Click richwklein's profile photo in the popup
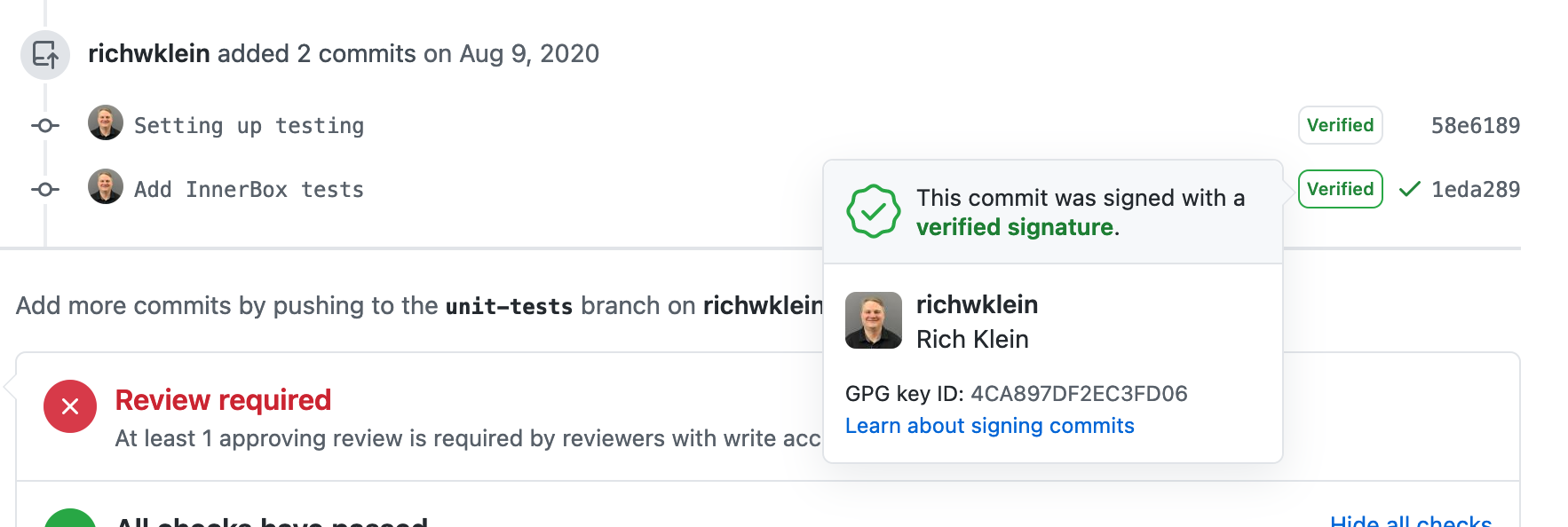1568x527 pixels. [x=874, y=320]
